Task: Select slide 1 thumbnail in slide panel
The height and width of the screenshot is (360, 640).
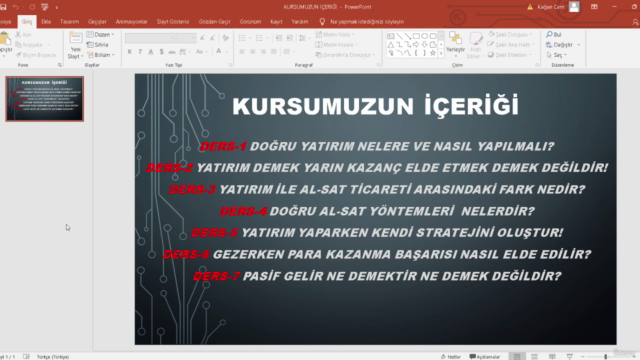Action: (44, 99)
